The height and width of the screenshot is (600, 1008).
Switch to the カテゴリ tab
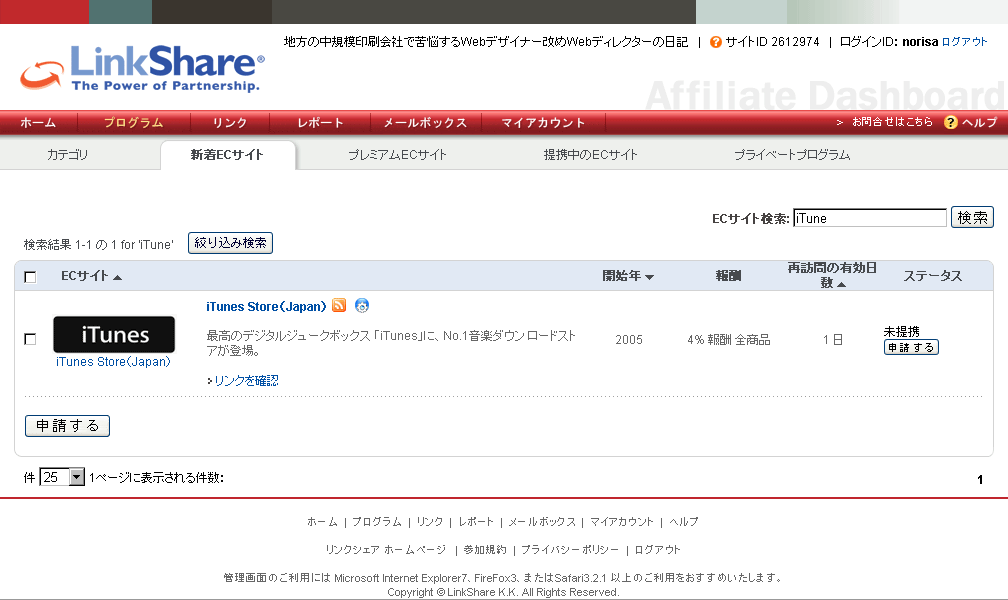click(68, 155)
